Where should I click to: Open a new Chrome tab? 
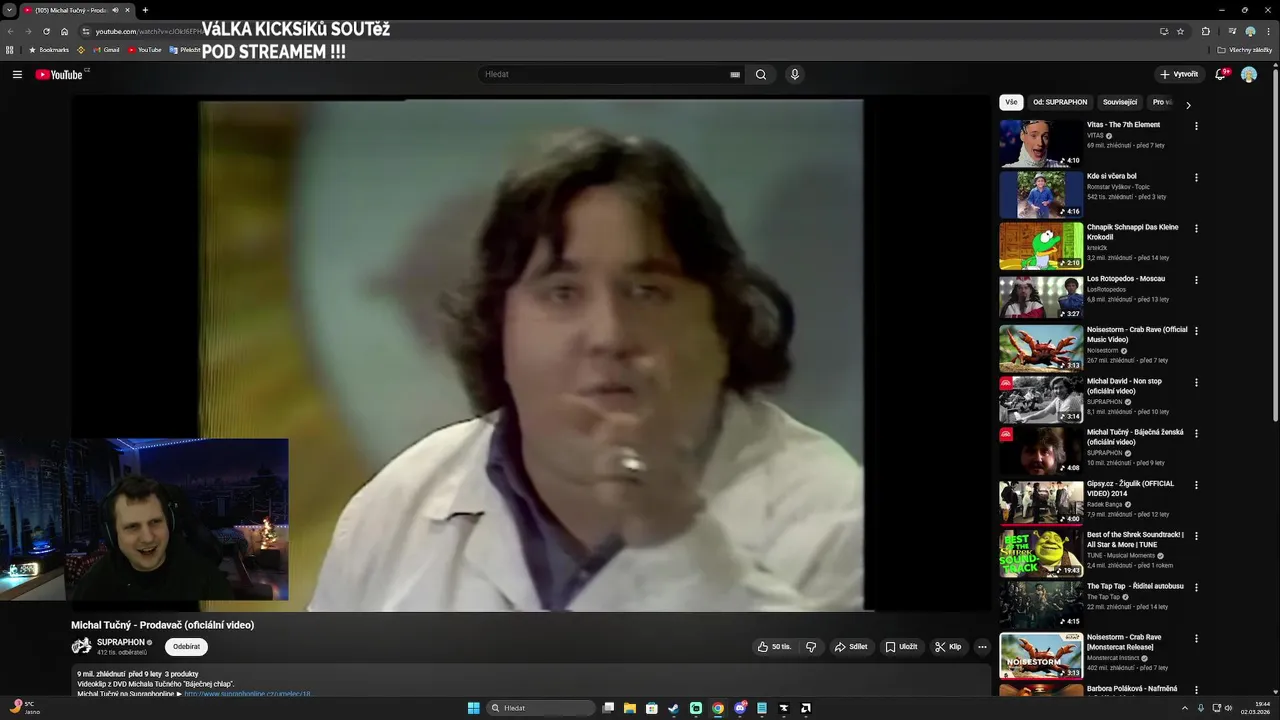coord(145,10)
